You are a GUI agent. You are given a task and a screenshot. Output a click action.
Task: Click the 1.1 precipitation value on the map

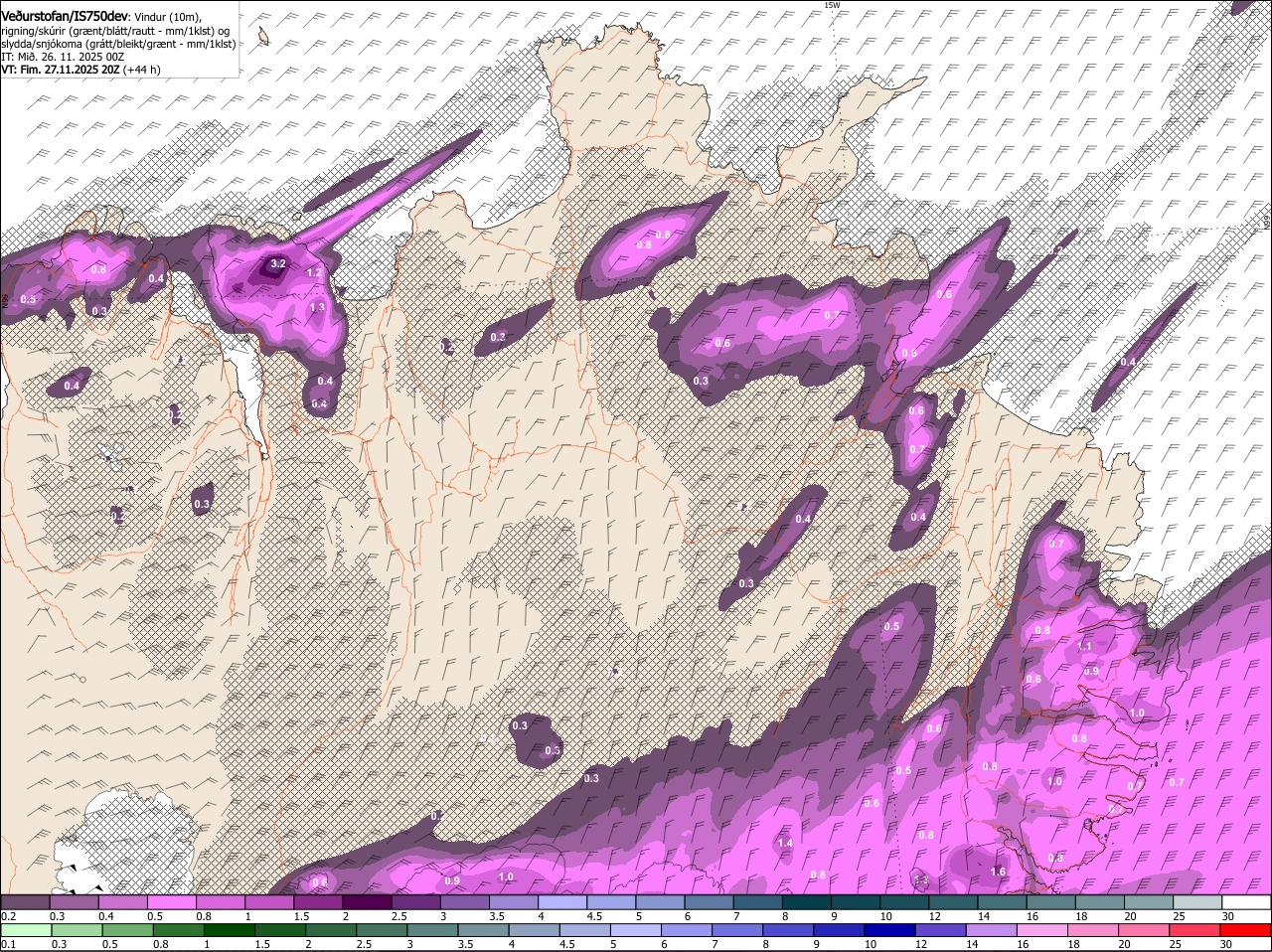pos(1084,646)
